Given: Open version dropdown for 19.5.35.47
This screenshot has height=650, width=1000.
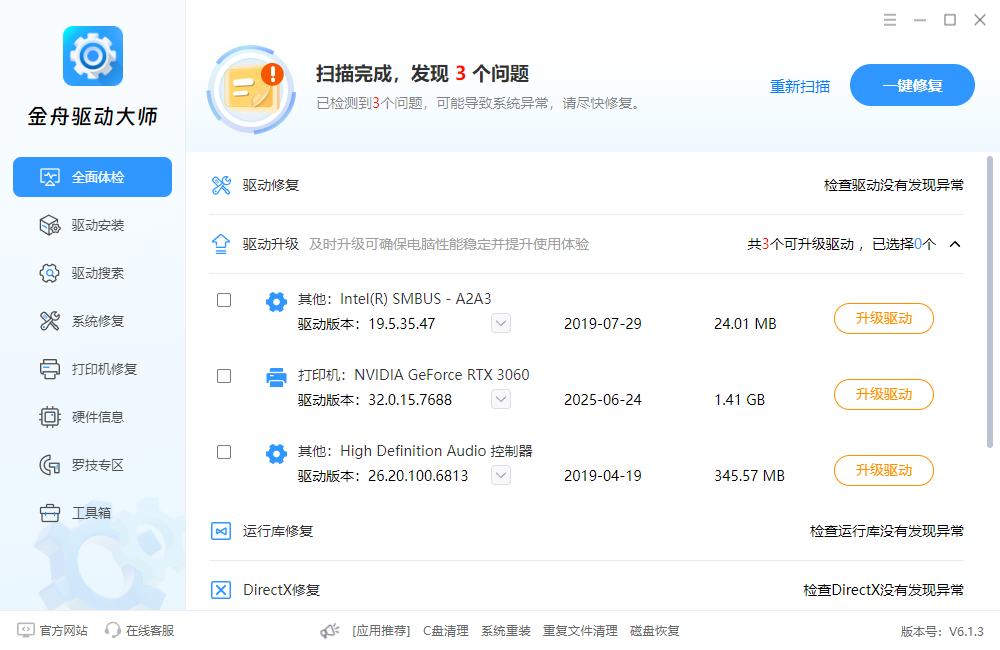Looking at the screenshot, I should [501, 323].
